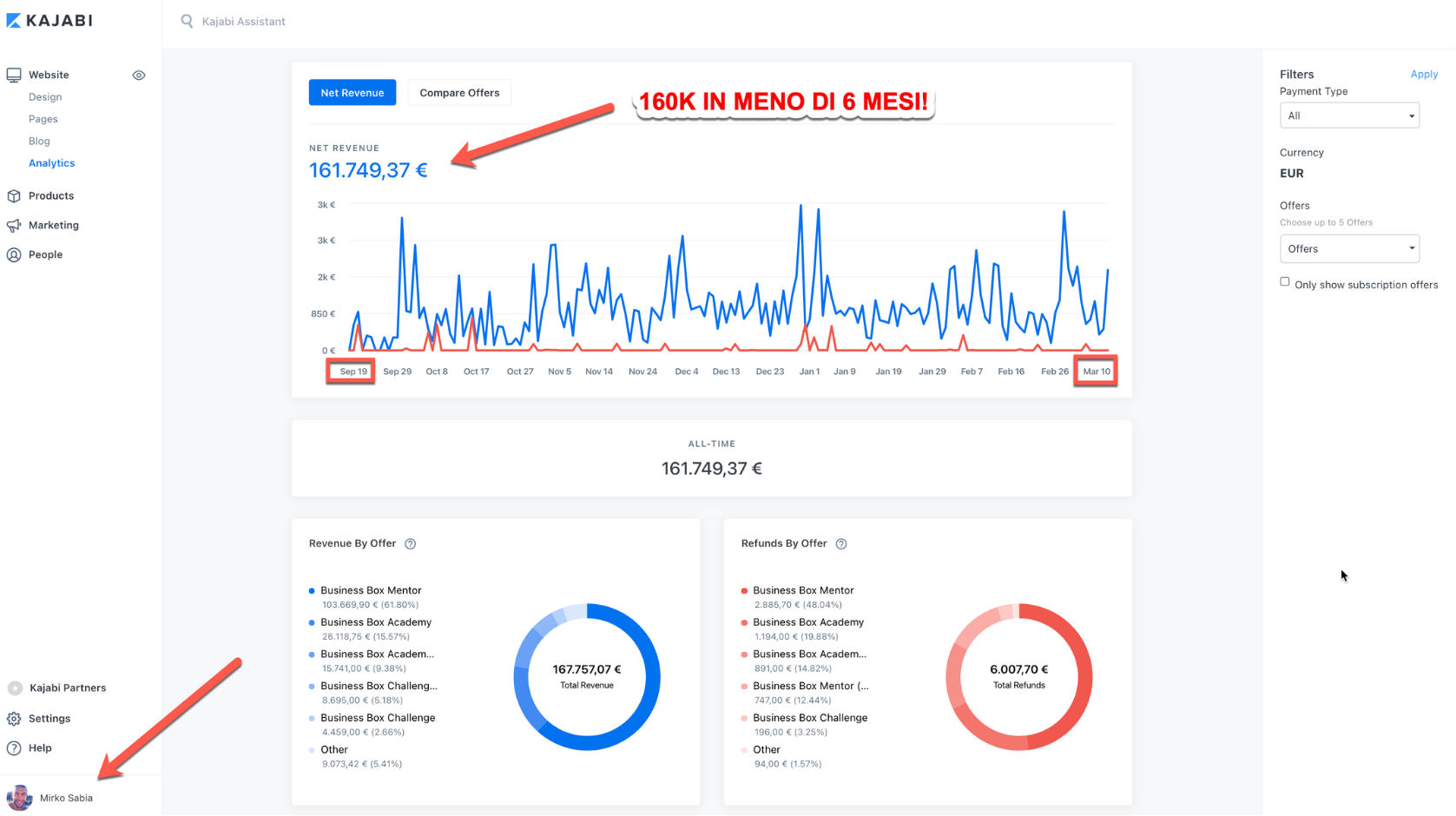Click the search magnifier icon
Viewport: 1456px width, 816px height.
point(187,21)
